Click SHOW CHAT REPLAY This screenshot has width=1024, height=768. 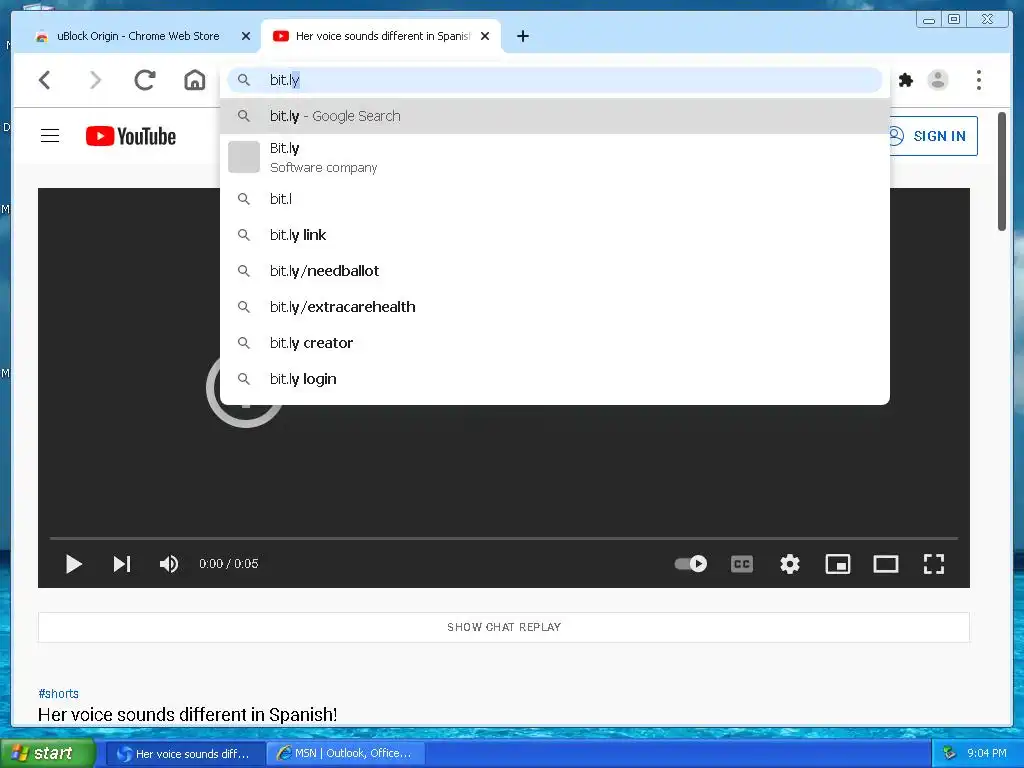(504, 627)
